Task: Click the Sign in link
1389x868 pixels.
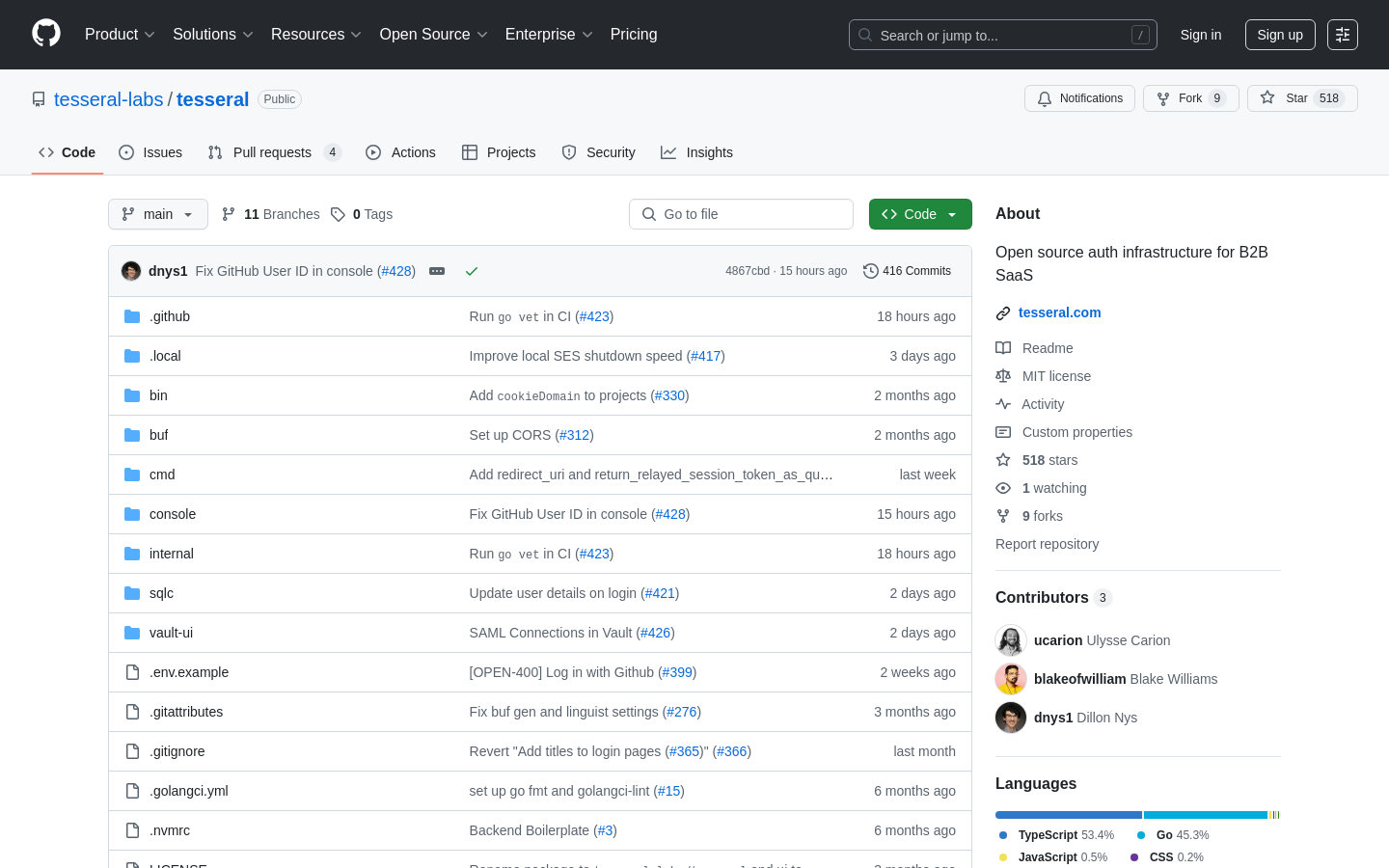Action: pyautogui.click(x=1201, y=35)
